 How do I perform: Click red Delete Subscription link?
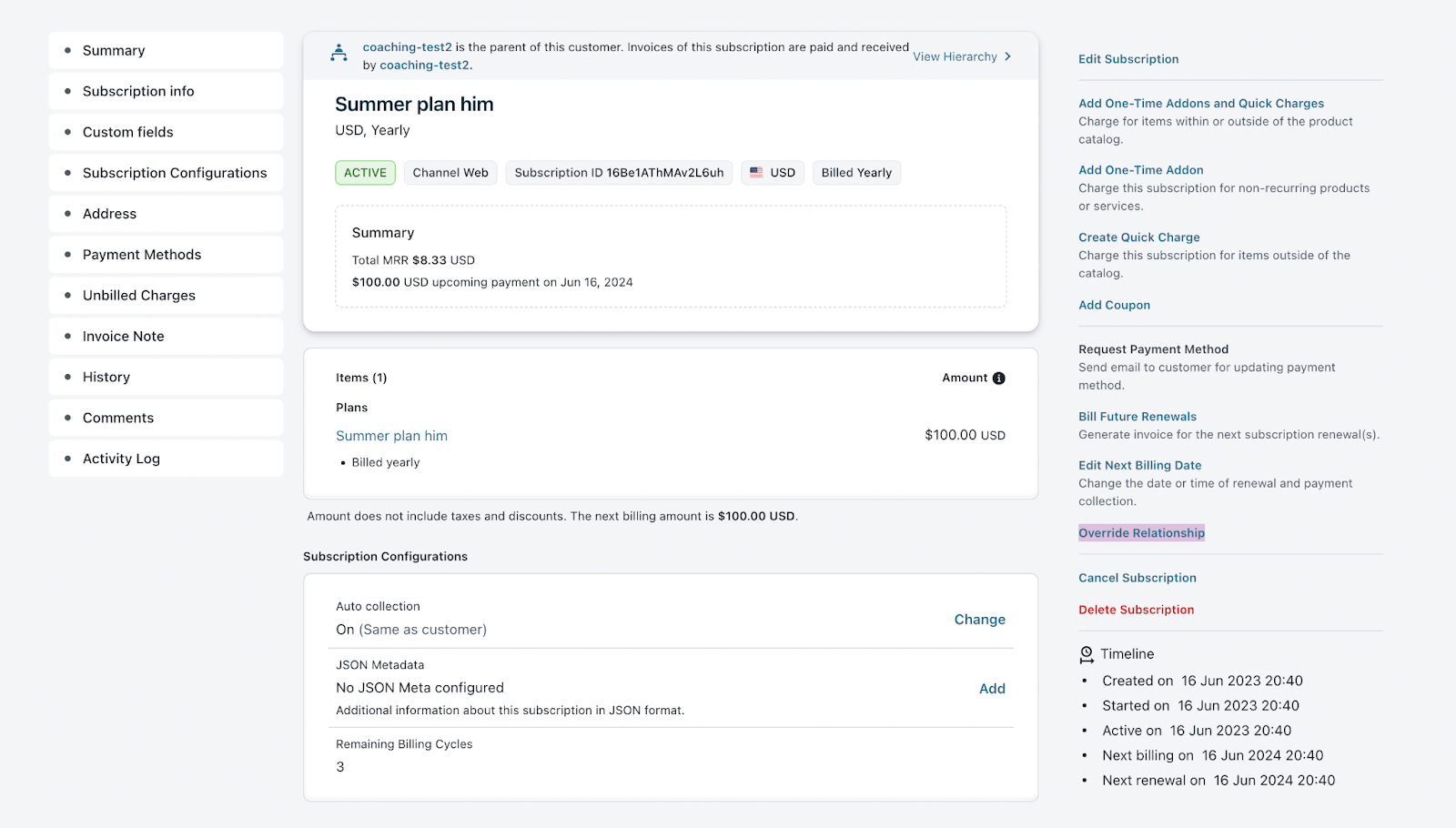[1136, 610]
